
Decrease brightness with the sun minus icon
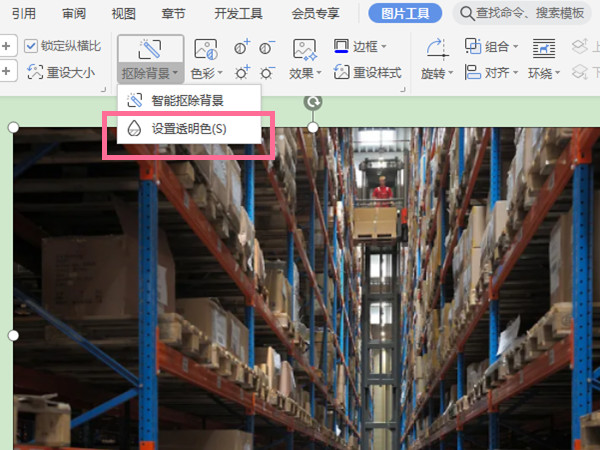pyautogui.click(x=267, y=72)
